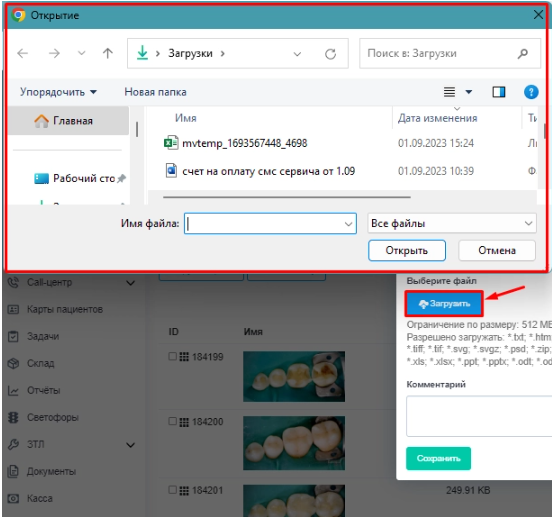Viewport: 552px width, 517px height.
Task: Tick the checkbox for row 184201
Action: point(172,490)
